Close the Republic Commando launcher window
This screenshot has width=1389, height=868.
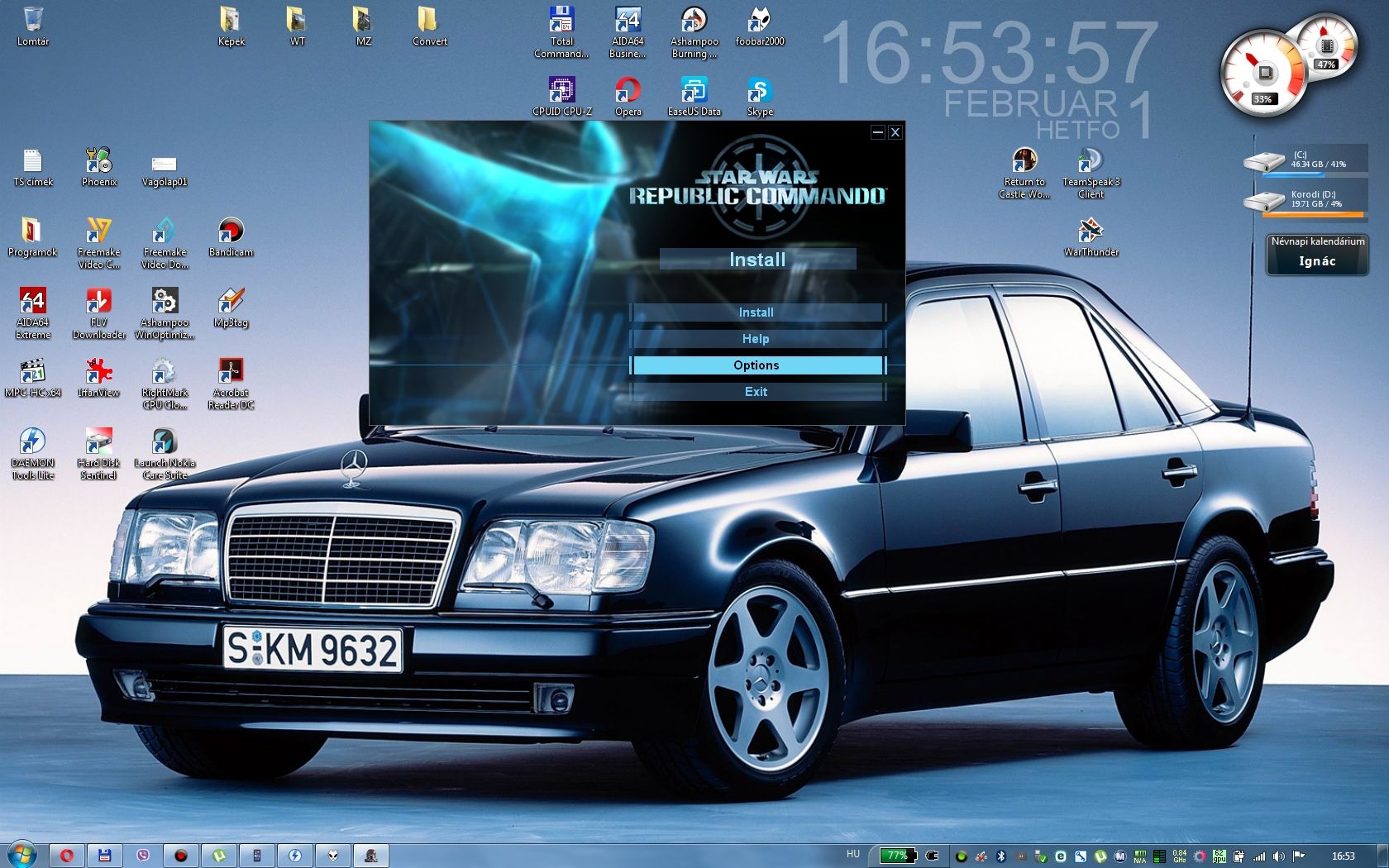point(895,132)
